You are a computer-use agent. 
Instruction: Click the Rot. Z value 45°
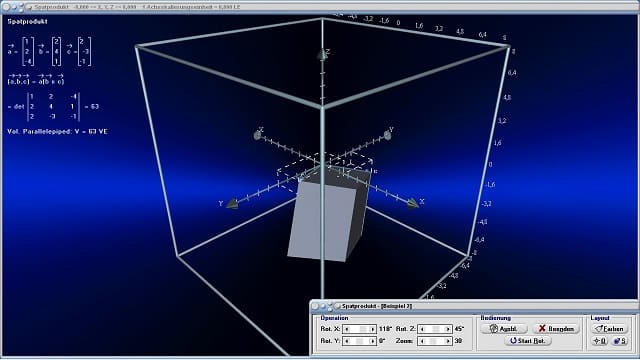459,329
